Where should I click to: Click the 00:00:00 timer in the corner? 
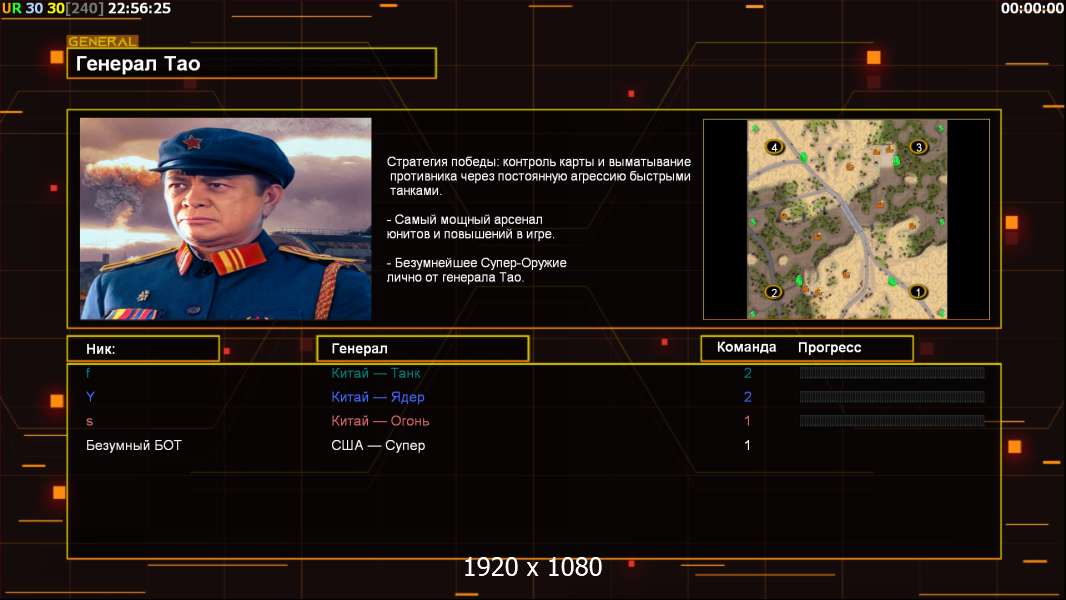(1032, 9)
